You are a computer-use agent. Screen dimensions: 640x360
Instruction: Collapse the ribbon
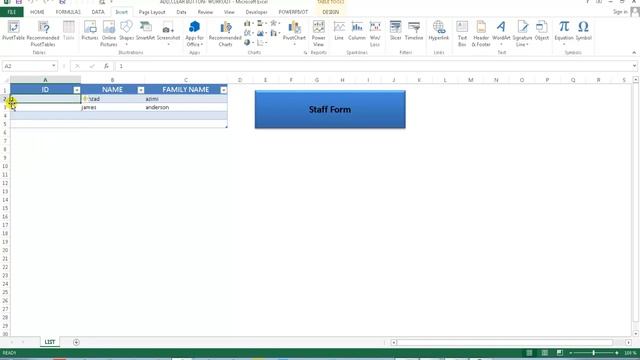[x=634, y=53]
